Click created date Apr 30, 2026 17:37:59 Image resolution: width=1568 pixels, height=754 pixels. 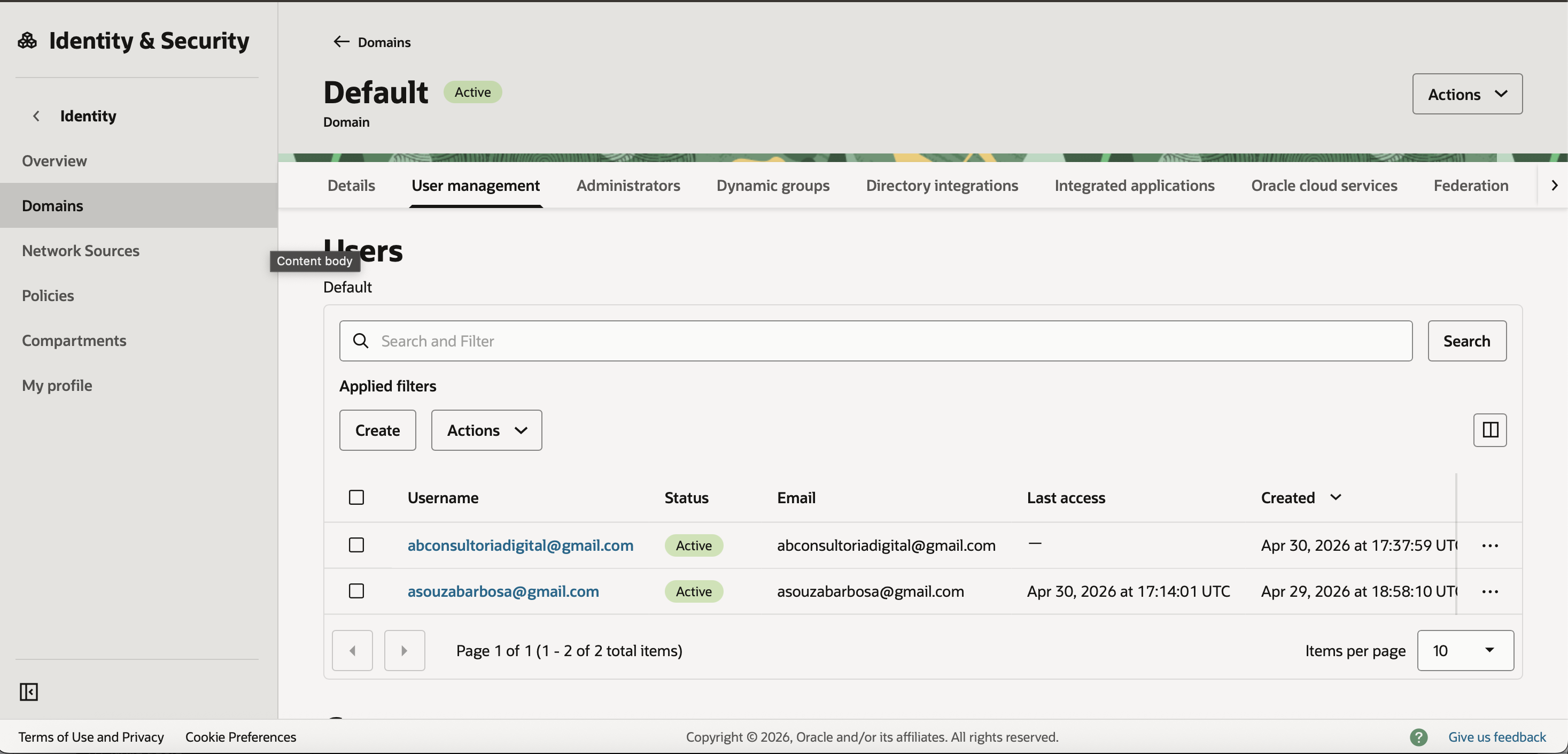1359,545
